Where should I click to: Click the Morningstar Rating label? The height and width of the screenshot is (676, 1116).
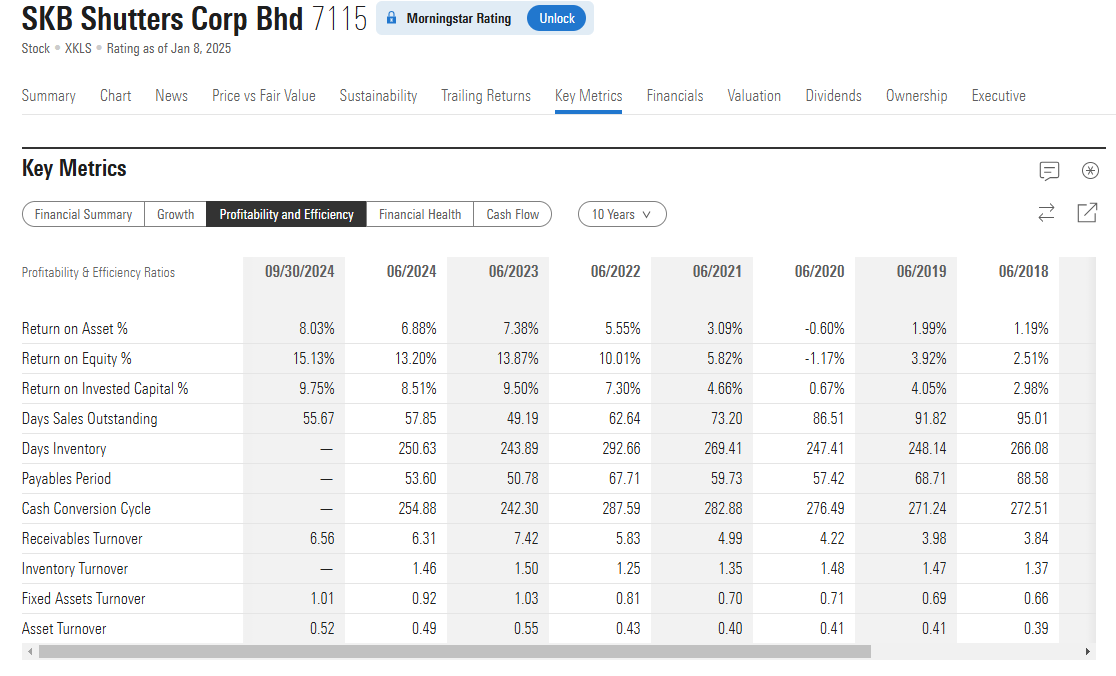pos(459,19)
